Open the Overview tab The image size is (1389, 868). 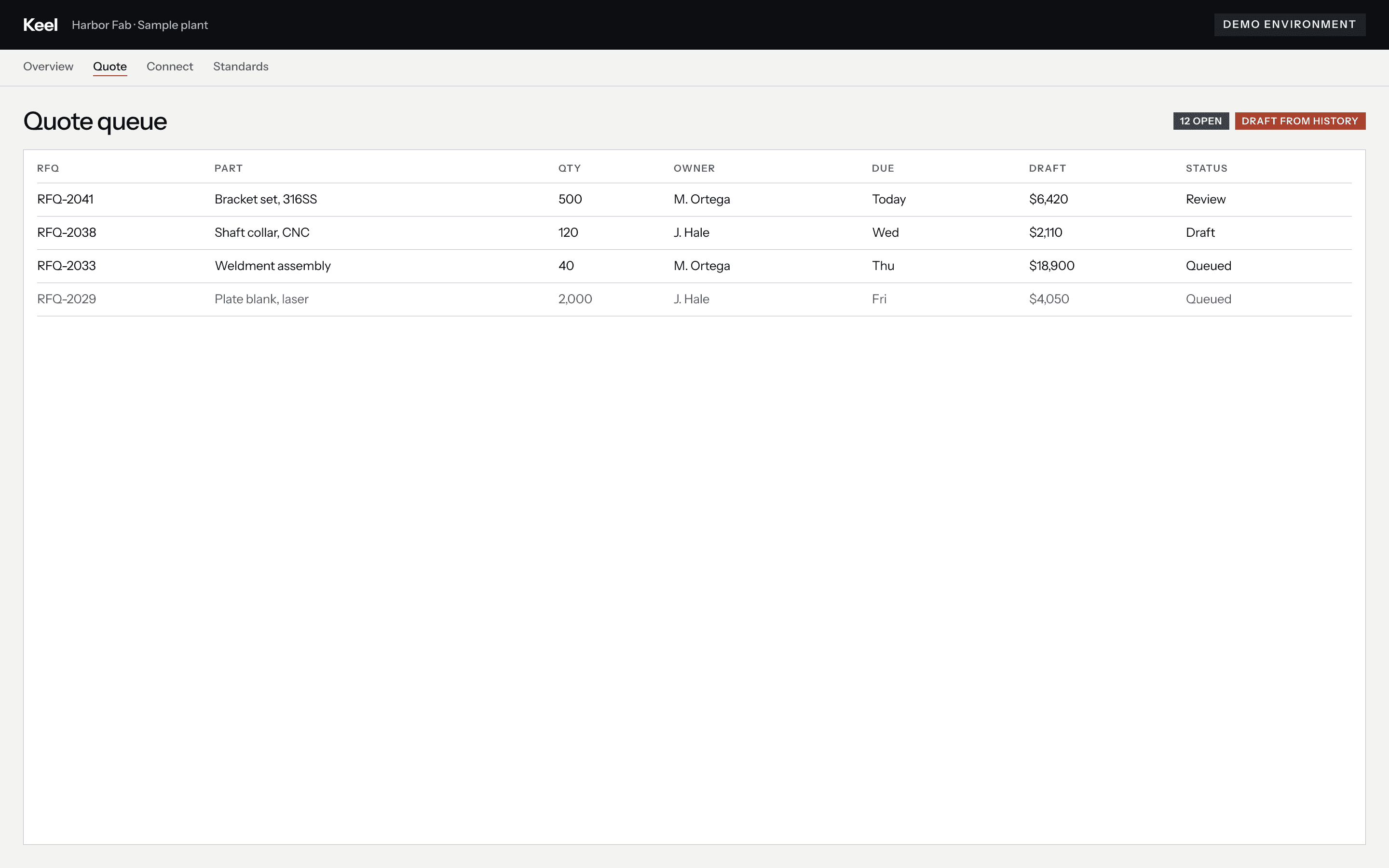tap(48, 67)
